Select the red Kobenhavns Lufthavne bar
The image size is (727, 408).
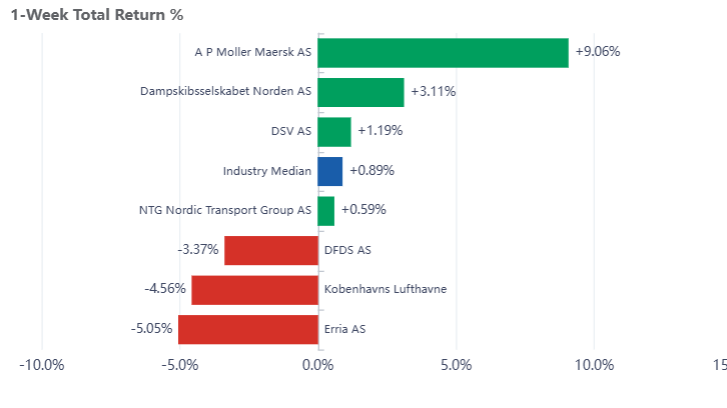254,290
